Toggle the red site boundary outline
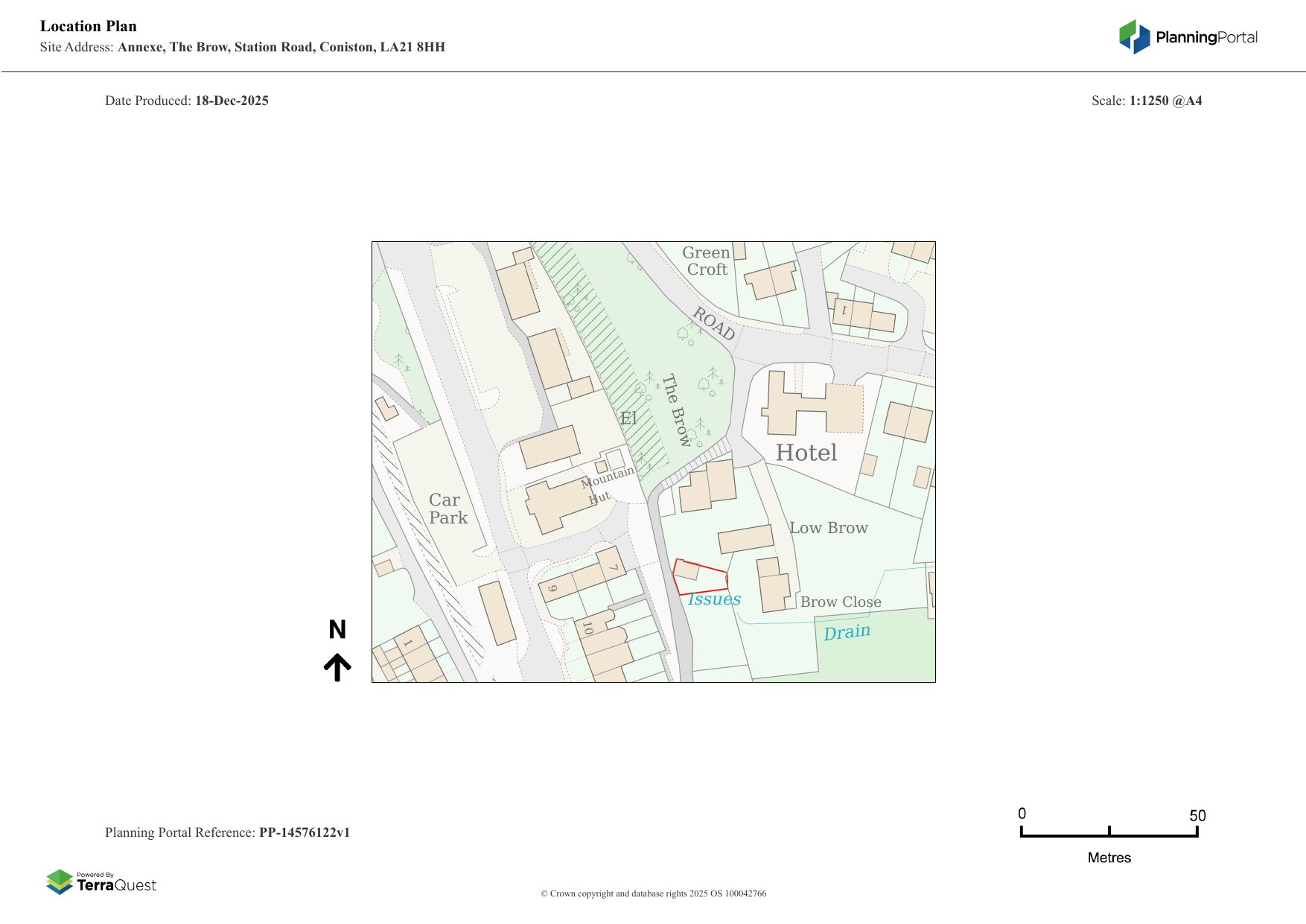1306x924 pixels. [x=701, y=577]
